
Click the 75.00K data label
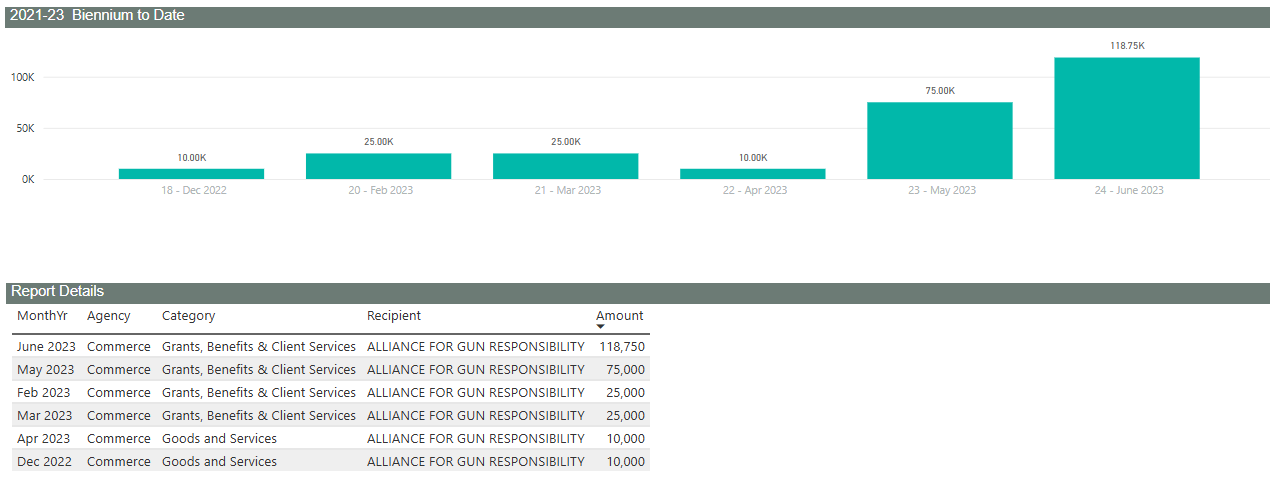pyautogui.click(x=940, y=91)
